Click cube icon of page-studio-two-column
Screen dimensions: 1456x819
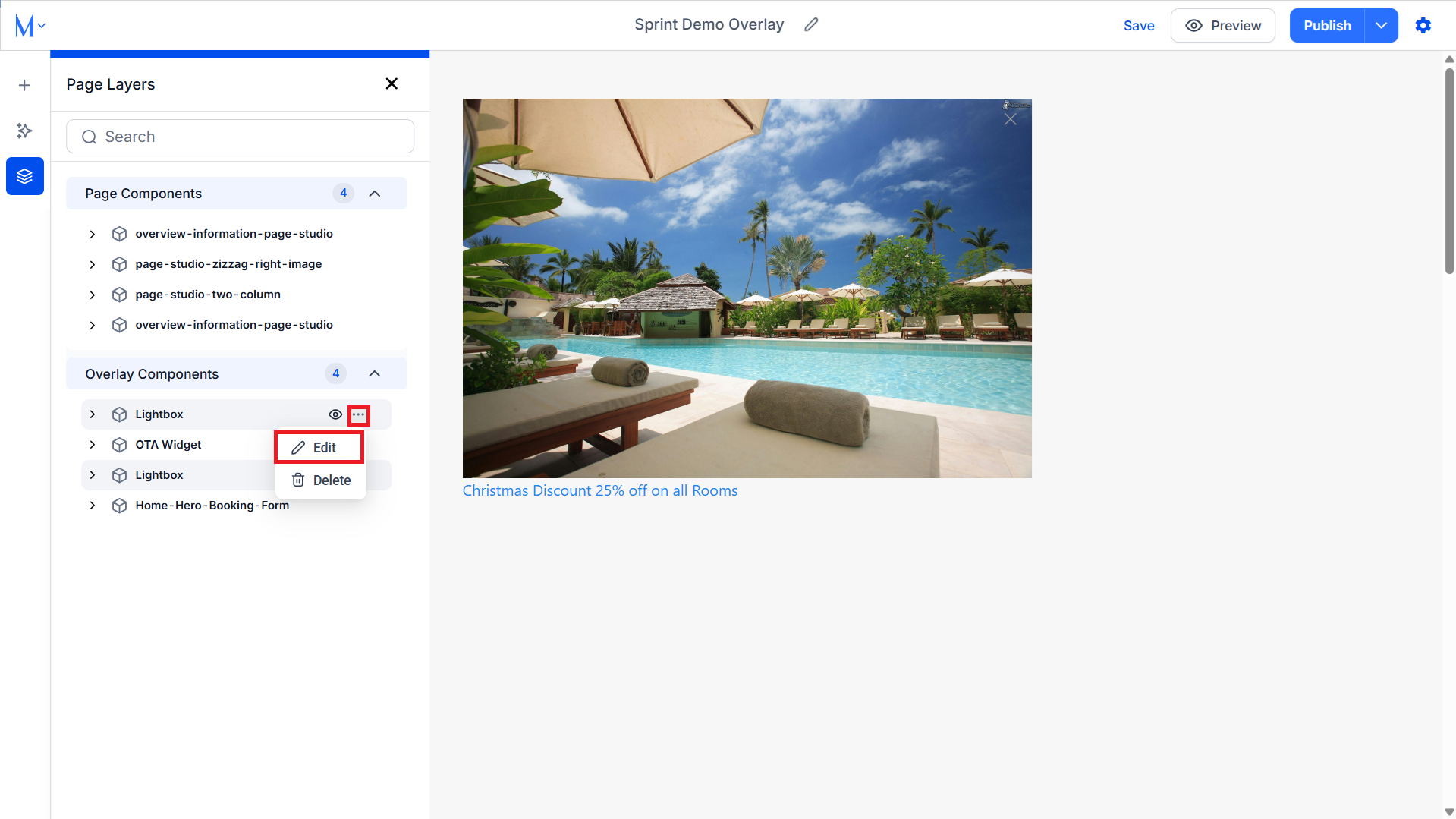119,295
